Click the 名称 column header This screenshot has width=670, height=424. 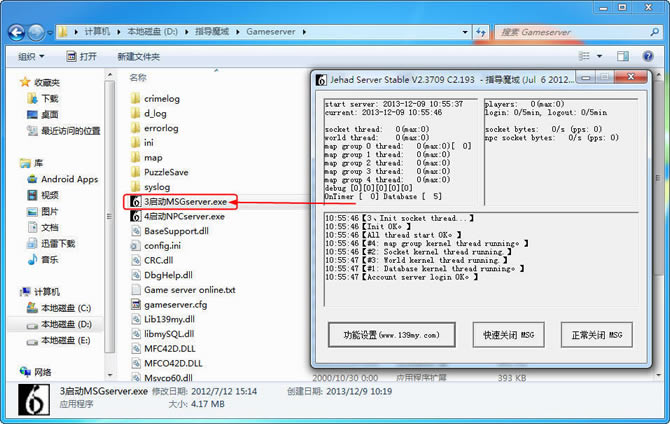click(138, 77)
